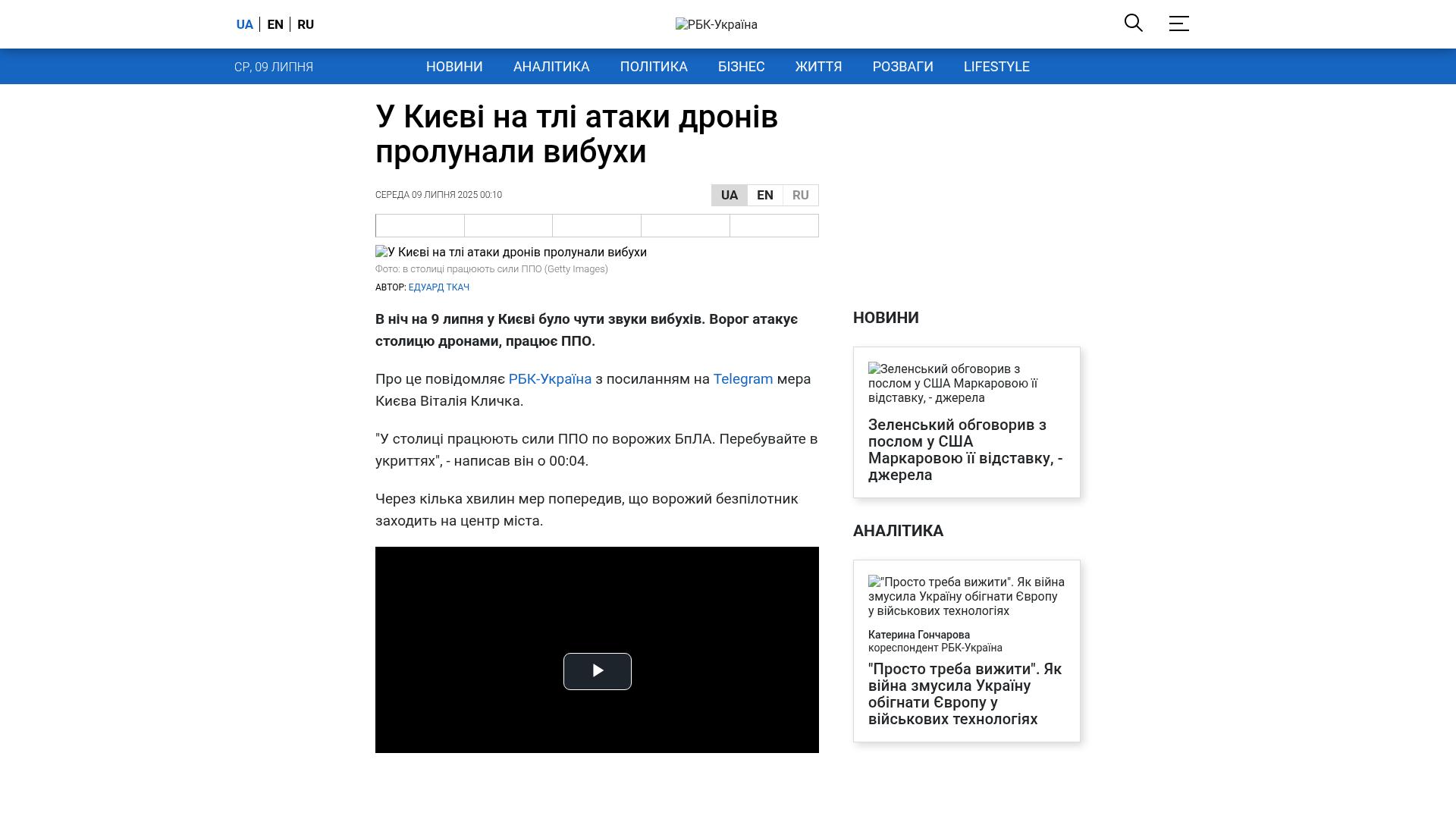The image size is (1456, 819).
Task: Follow the Telegram link in the article
Action: click(x=742, y=379)
